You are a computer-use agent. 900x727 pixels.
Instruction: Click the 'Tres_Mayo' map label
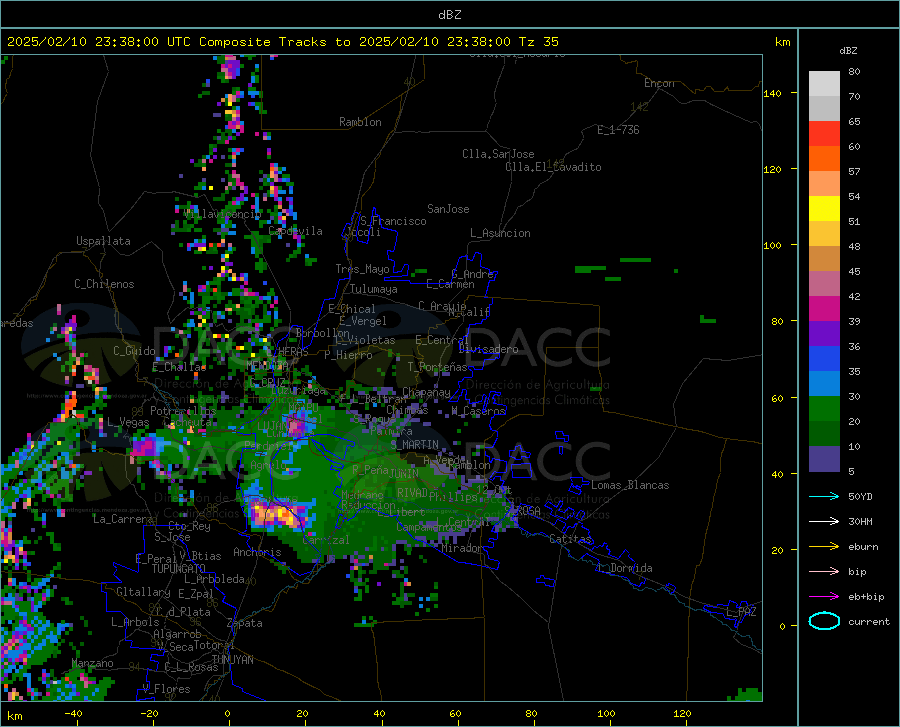[362, 269]
